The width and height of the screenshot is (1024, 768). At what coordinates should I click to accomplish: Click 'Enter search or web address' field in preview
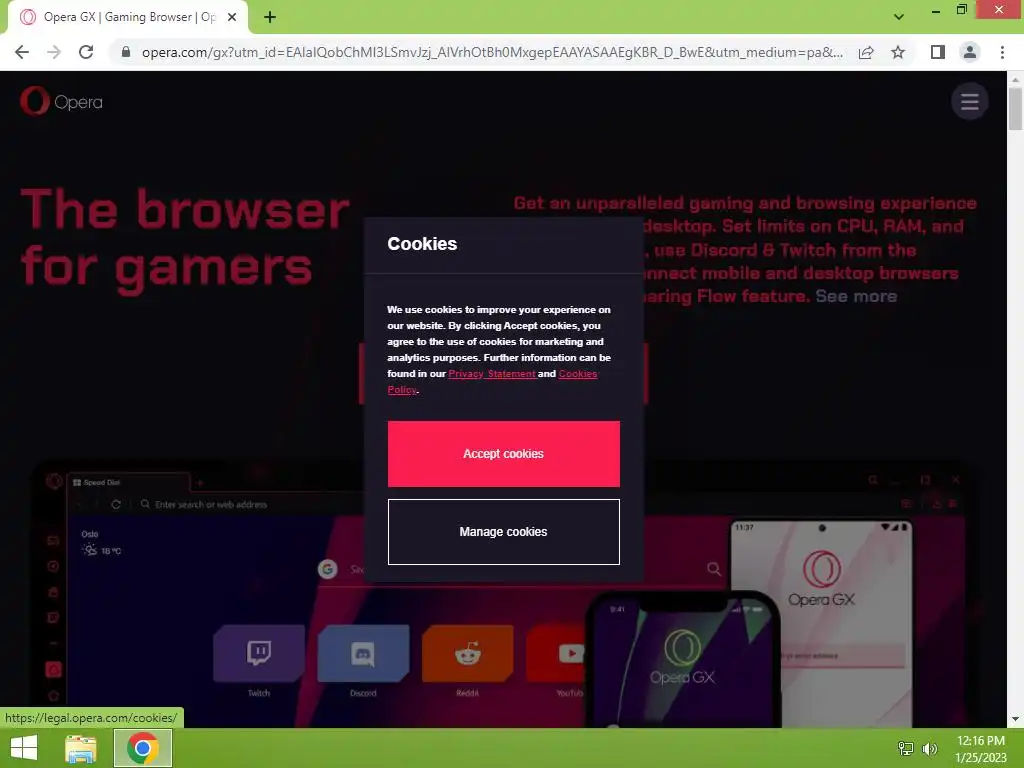211,504
